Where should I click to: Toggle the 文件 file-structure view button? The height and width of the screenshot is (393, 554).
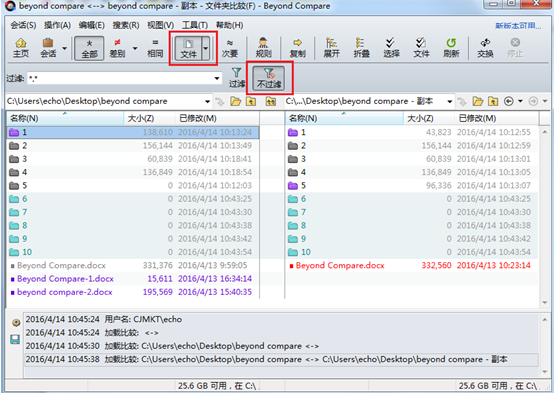pyautogui.click(x=188, y=48)
